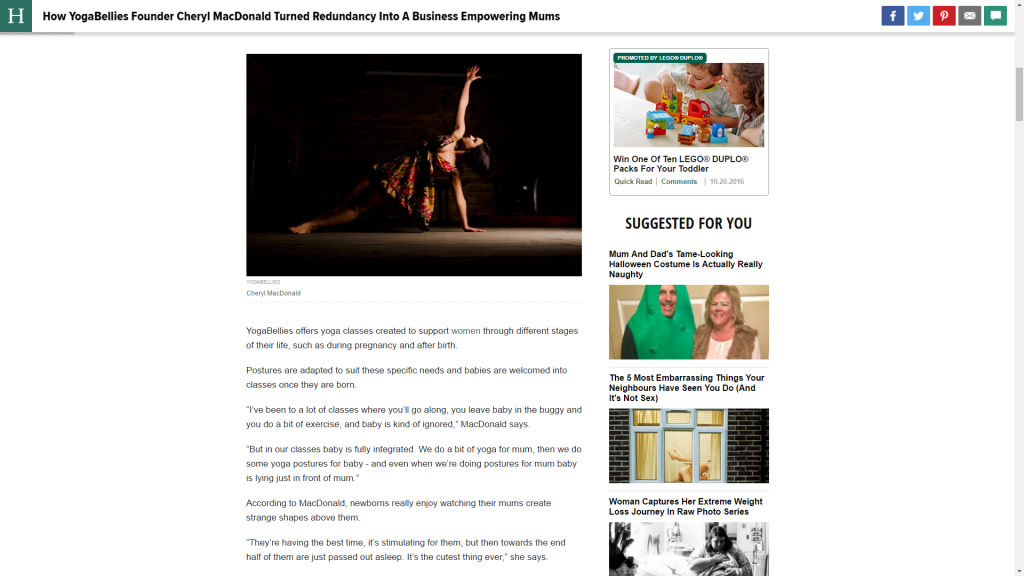View LEGO DUPLO promoted image
The image size is (1024, 576).
(x=688, y=104)
